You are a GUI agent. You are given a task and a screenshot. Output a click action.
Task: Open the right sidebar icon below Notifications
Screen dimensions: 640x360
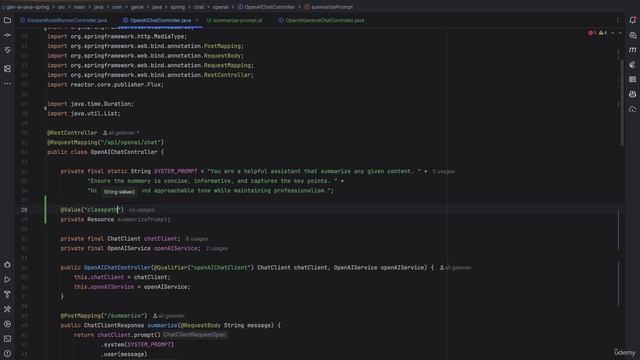coord(633,35)
